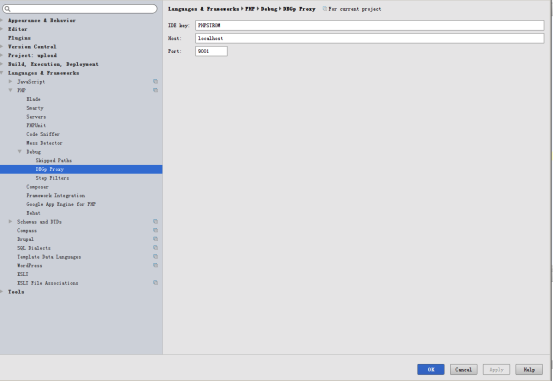The height and width of the screenshot is (382, 553).
Task: Click the project icon beside SQL Dialects
Action: coord(155,248)
